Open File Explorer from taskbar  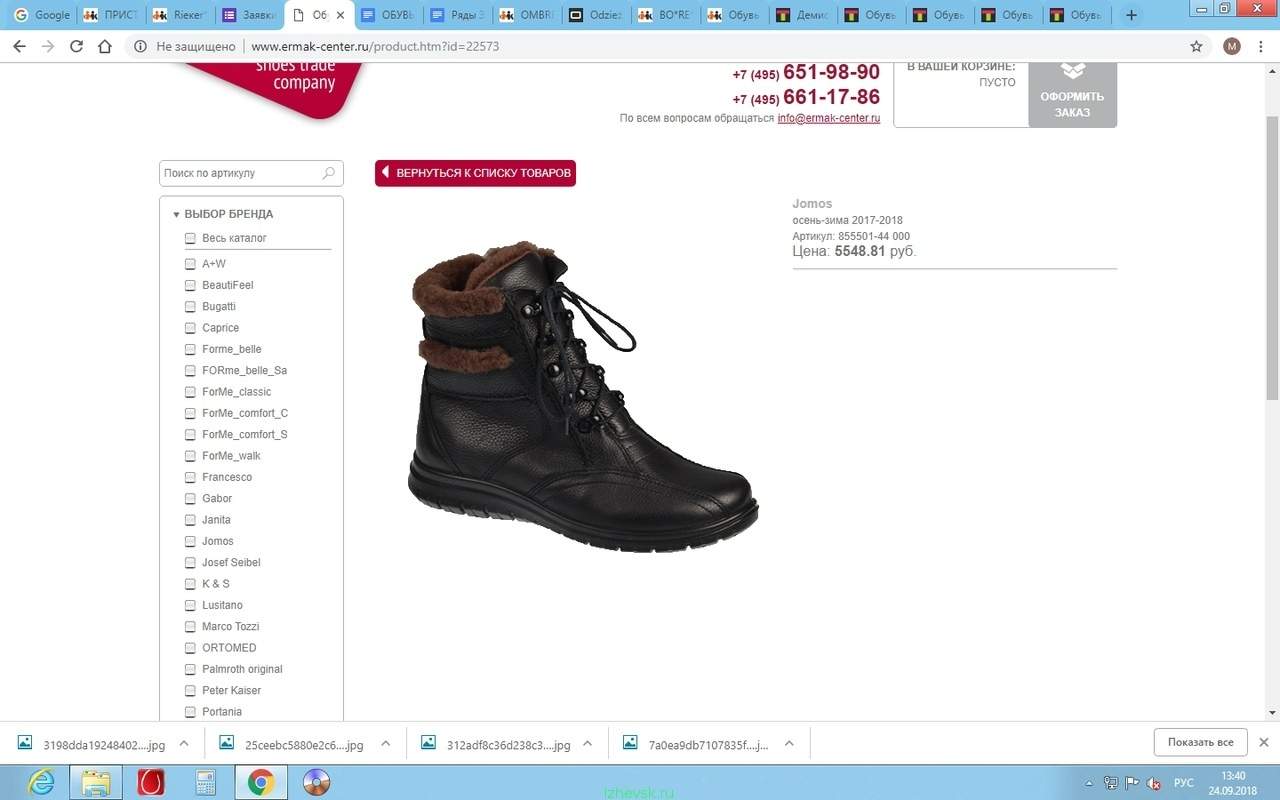click(x=96, y=781)
